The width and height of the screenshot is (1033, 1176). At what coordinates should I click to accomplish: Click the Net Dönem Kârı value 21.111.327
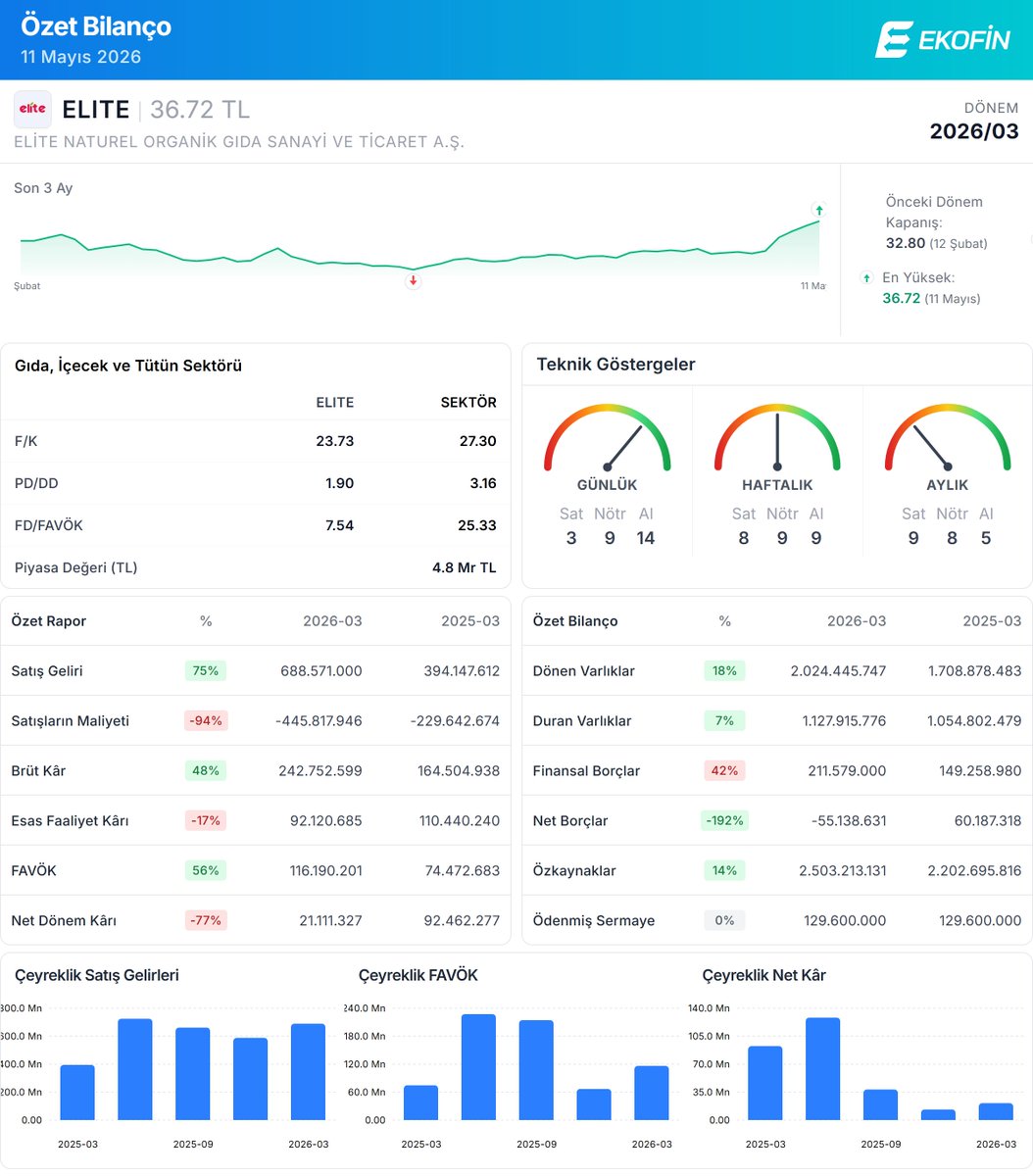(330, 920)
